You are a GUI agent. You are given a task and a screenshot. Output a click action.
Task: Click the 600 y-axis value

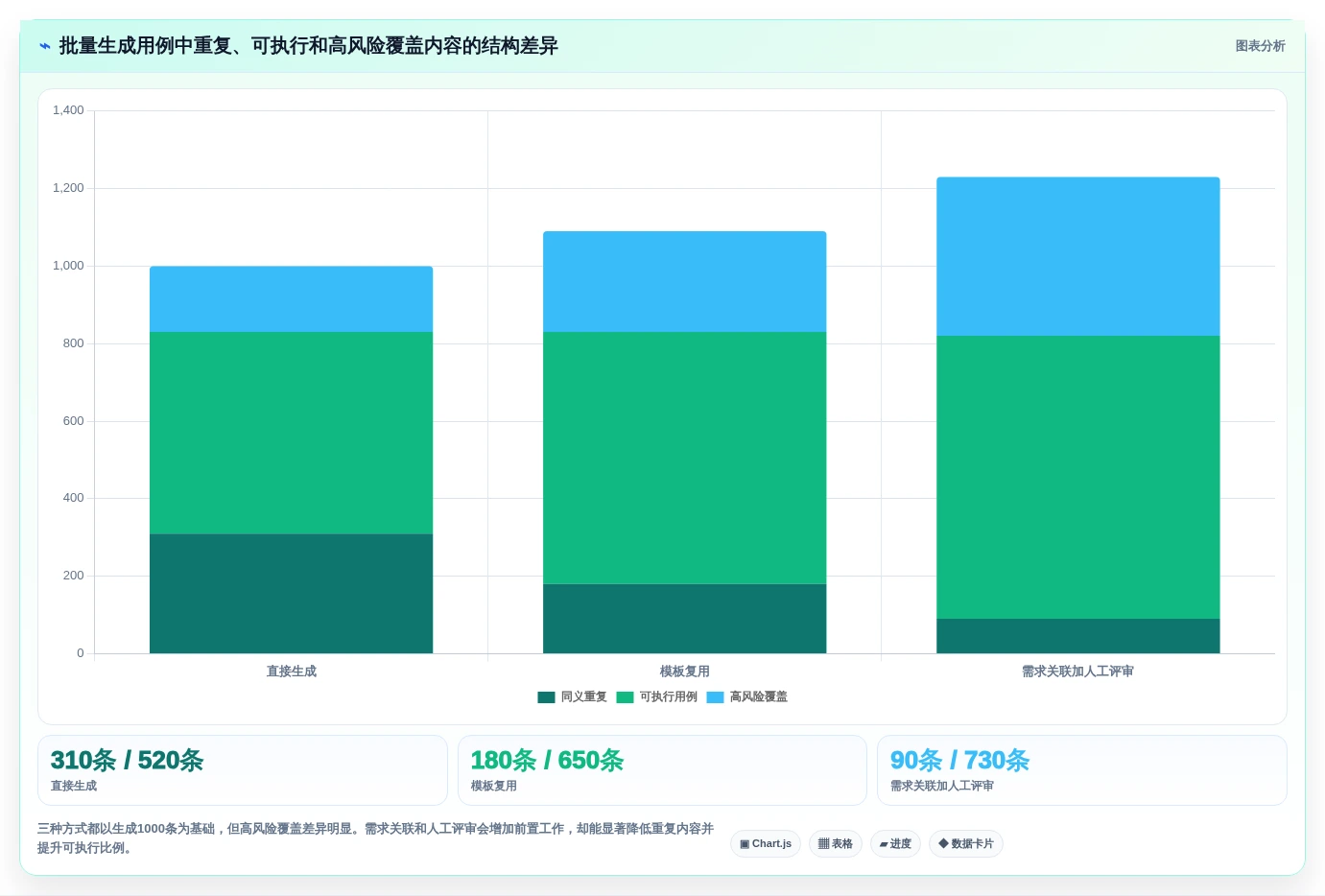coord(74,421)
